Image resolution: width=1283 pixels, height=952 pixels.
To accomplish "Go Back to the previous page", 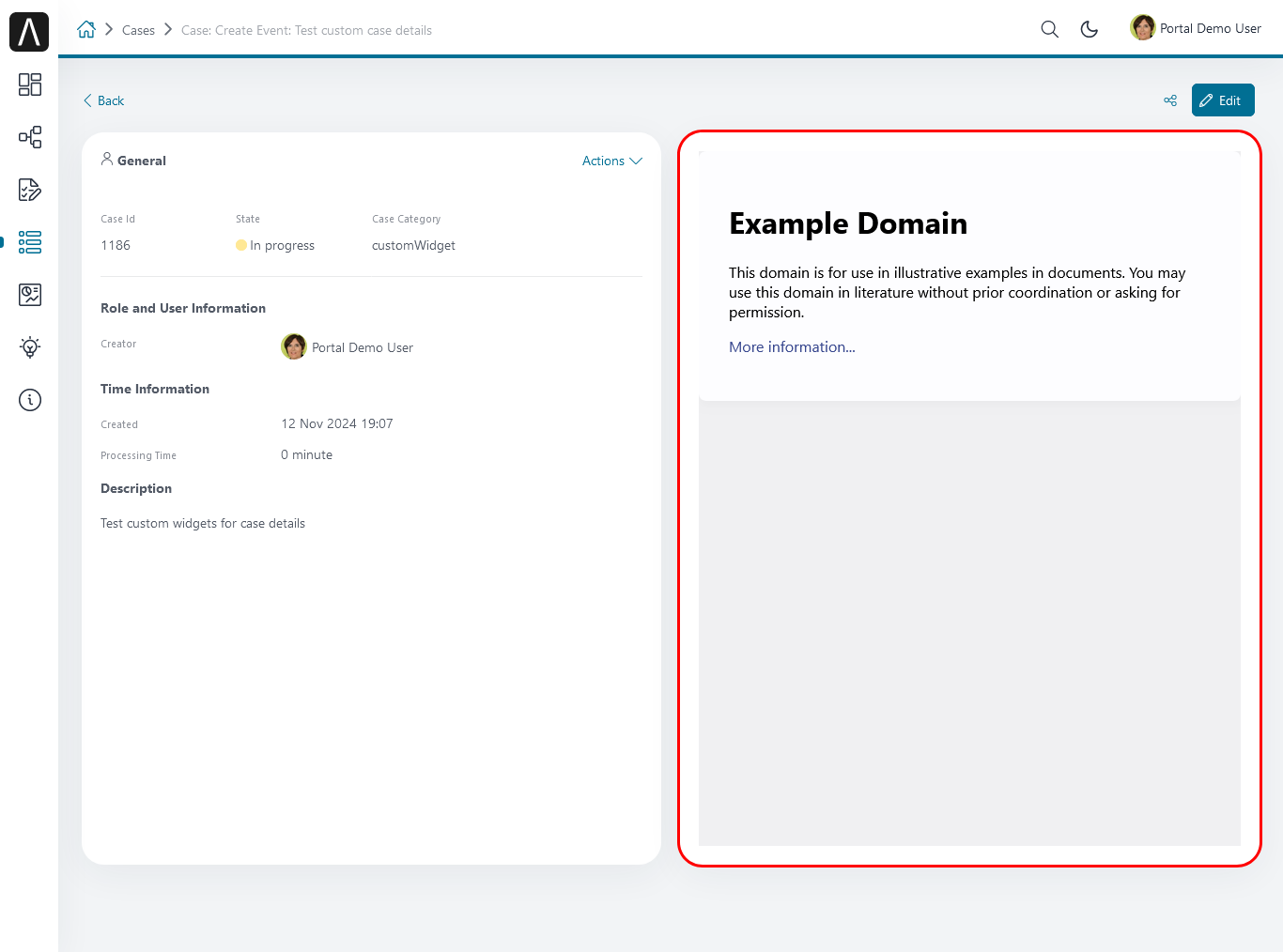I will pyautogui.click(x=103, y=100).
